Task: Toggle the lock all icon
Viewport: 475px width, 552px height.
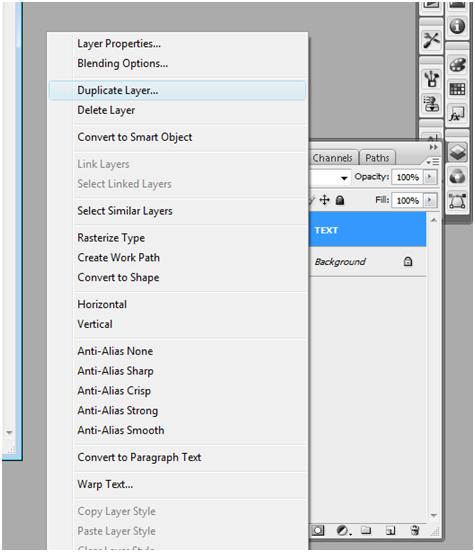Action: click(x=340, y=200)
